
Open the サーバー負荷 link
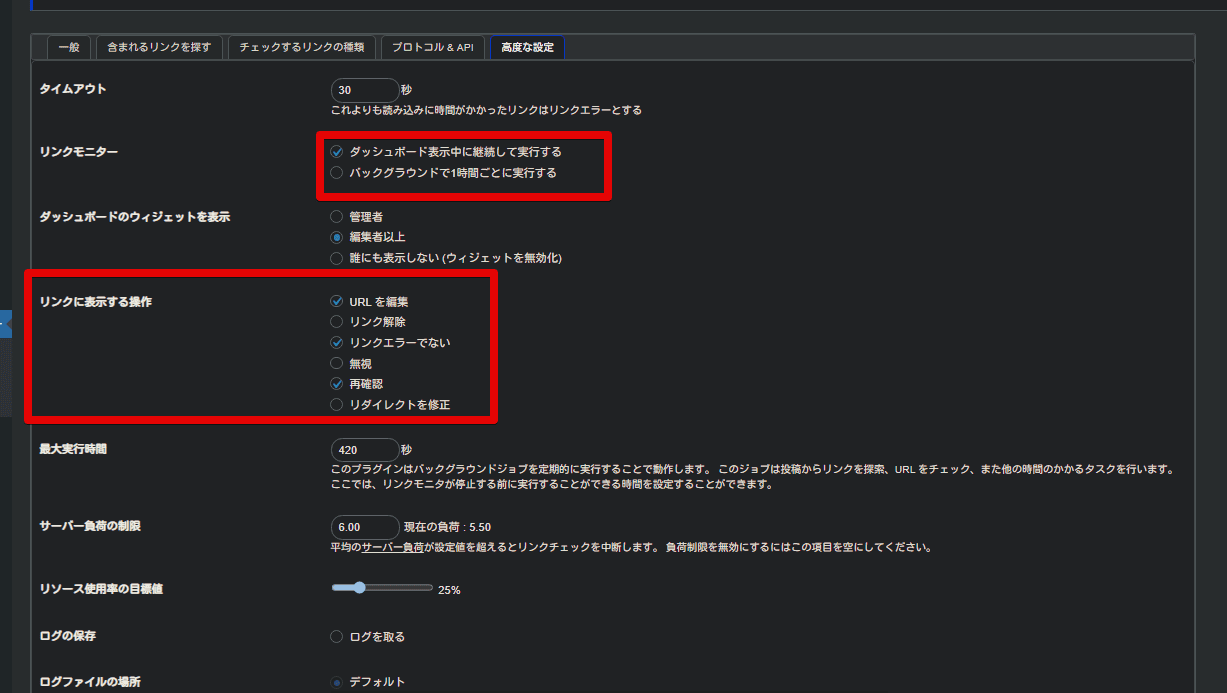point(393,548)
